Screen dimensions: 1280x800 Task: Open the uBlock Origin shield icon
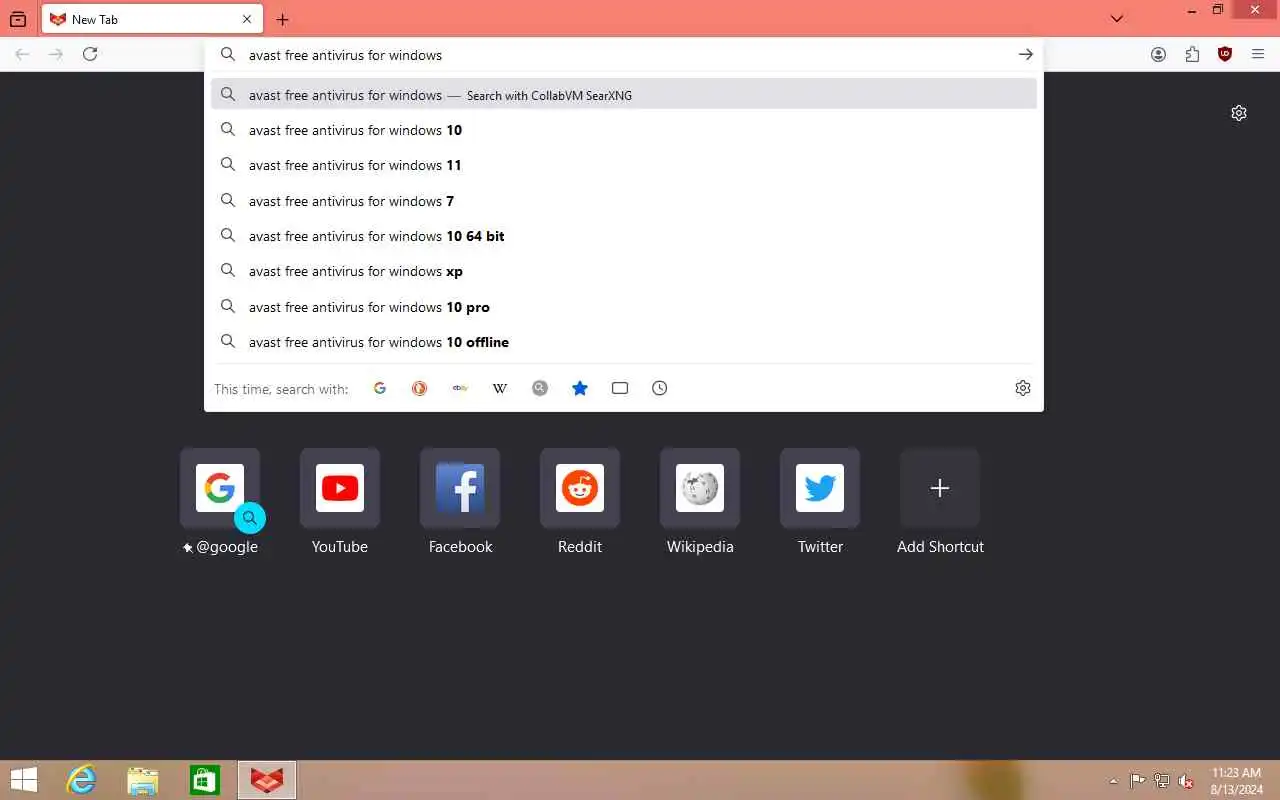(x=1225, y=55)
